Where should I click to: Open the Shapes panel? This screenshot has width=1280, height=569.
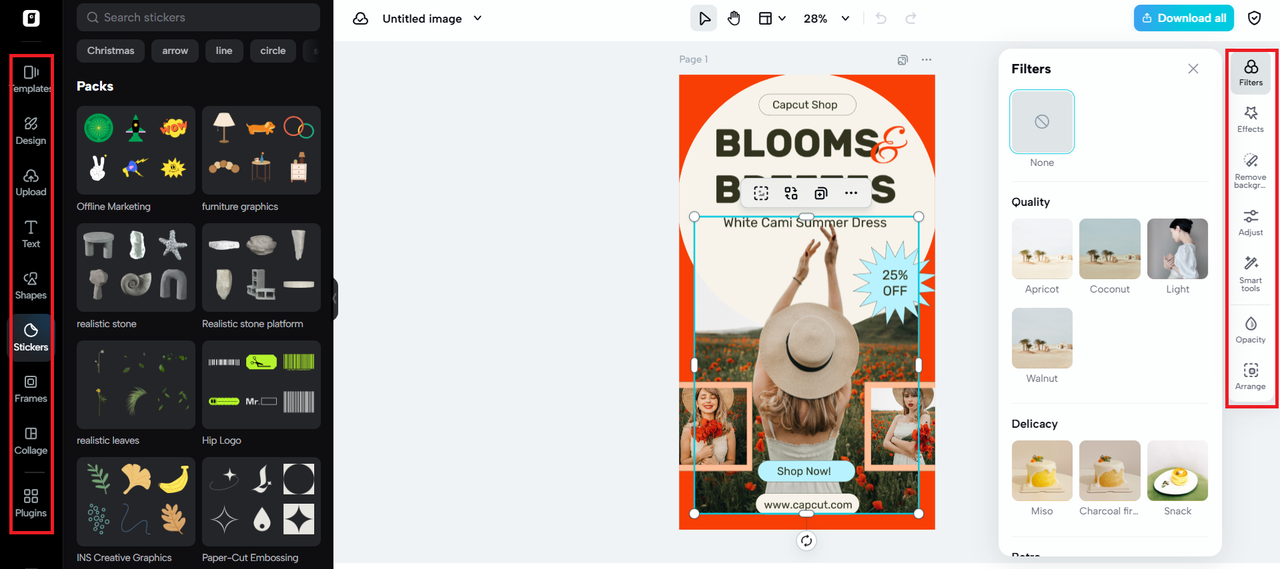(x=31, y=286)
